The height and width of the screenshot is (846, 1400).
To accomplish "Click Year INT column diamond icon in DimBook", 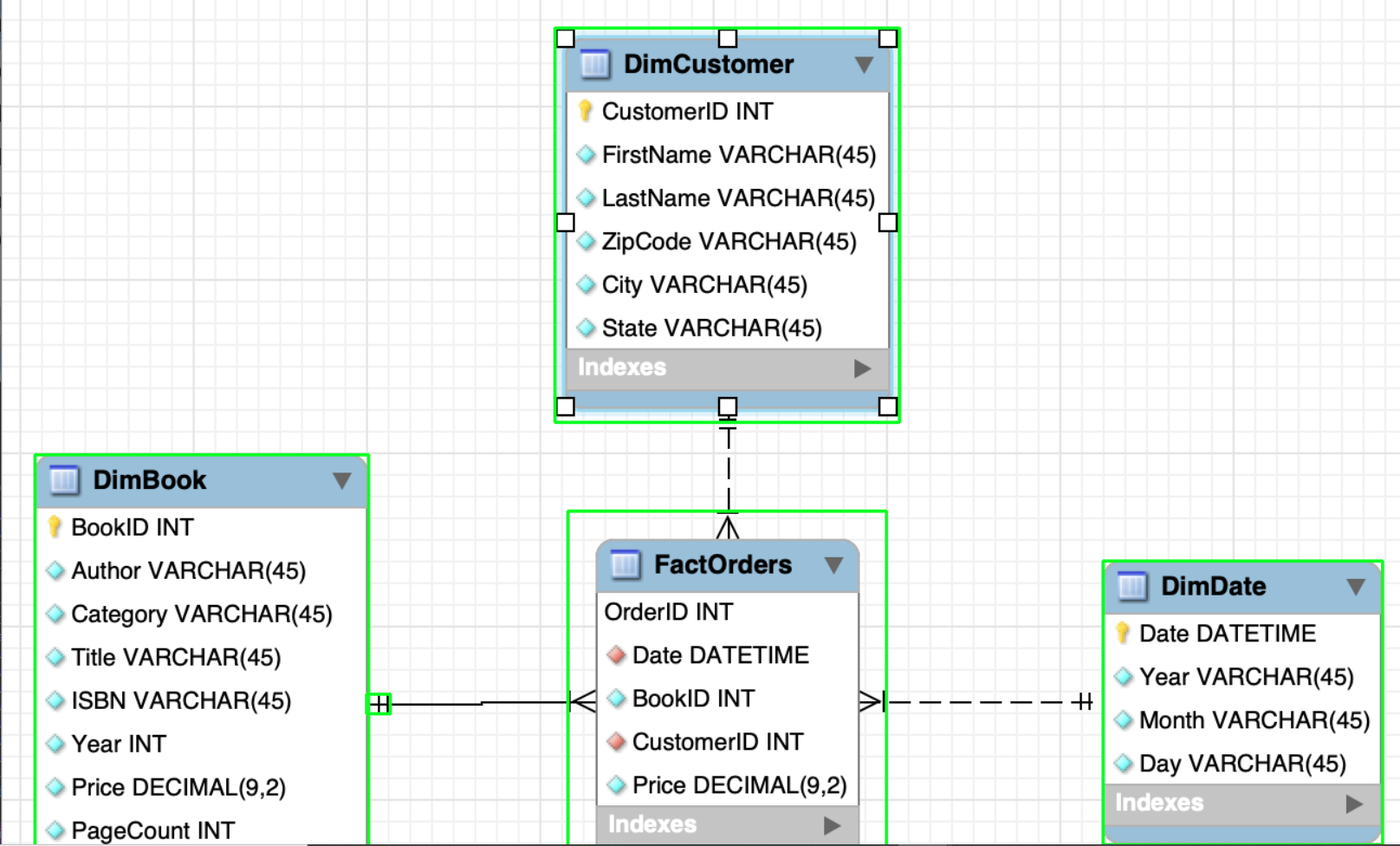I will [x=55, y=744].
